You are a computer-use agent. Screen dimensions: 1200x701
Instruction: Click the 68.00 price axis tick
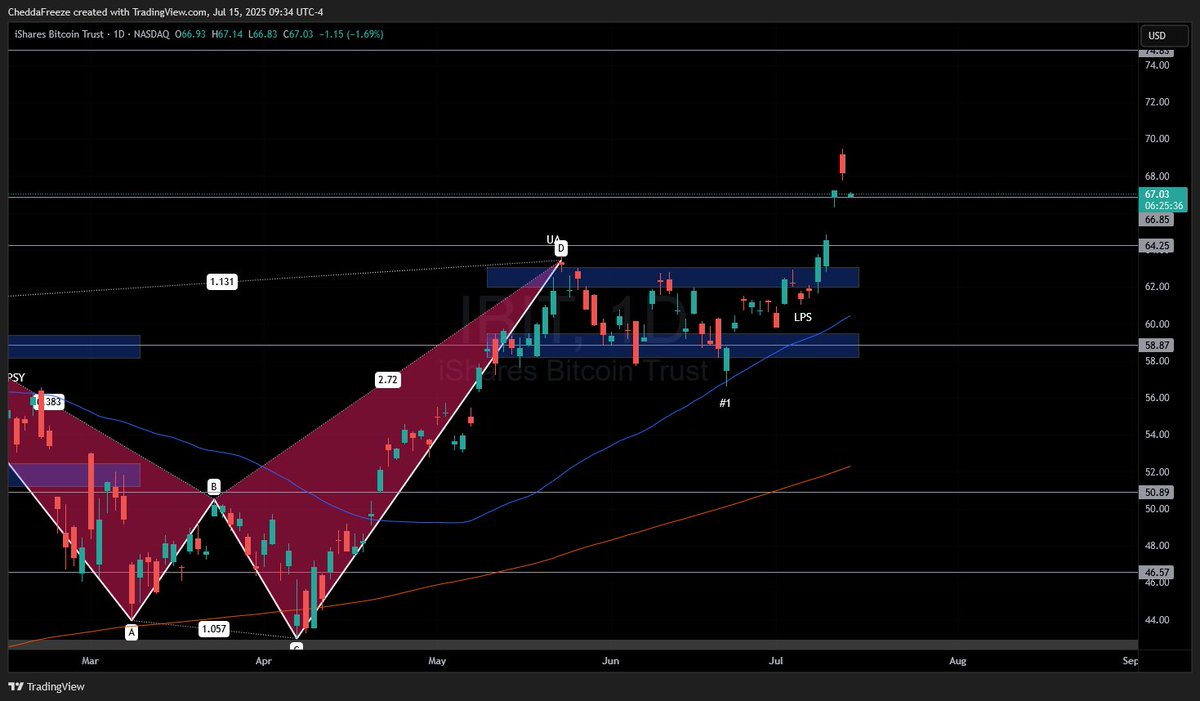(1157, 176)
